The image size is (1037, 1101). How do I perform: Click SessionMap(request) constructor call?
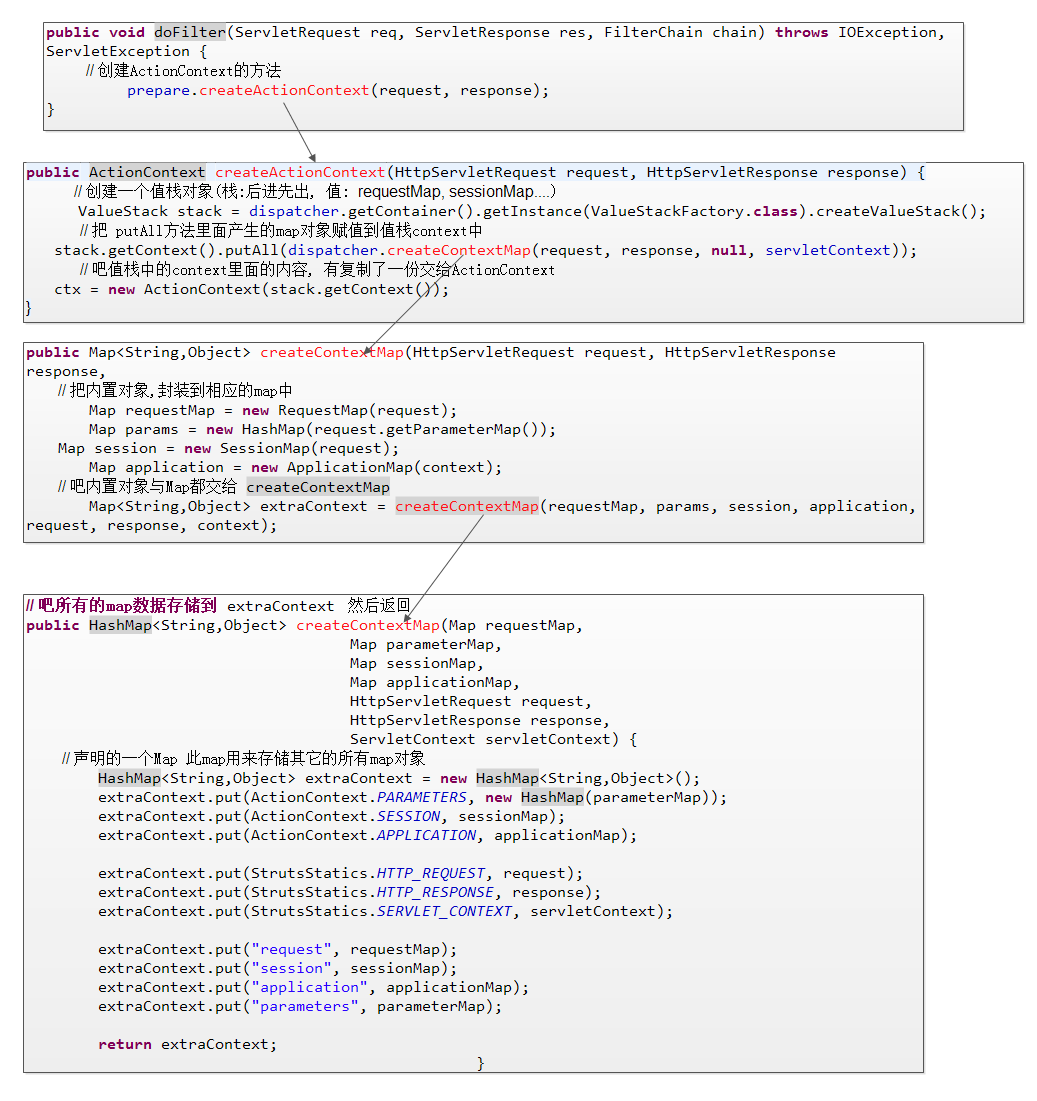coord(305,449)
